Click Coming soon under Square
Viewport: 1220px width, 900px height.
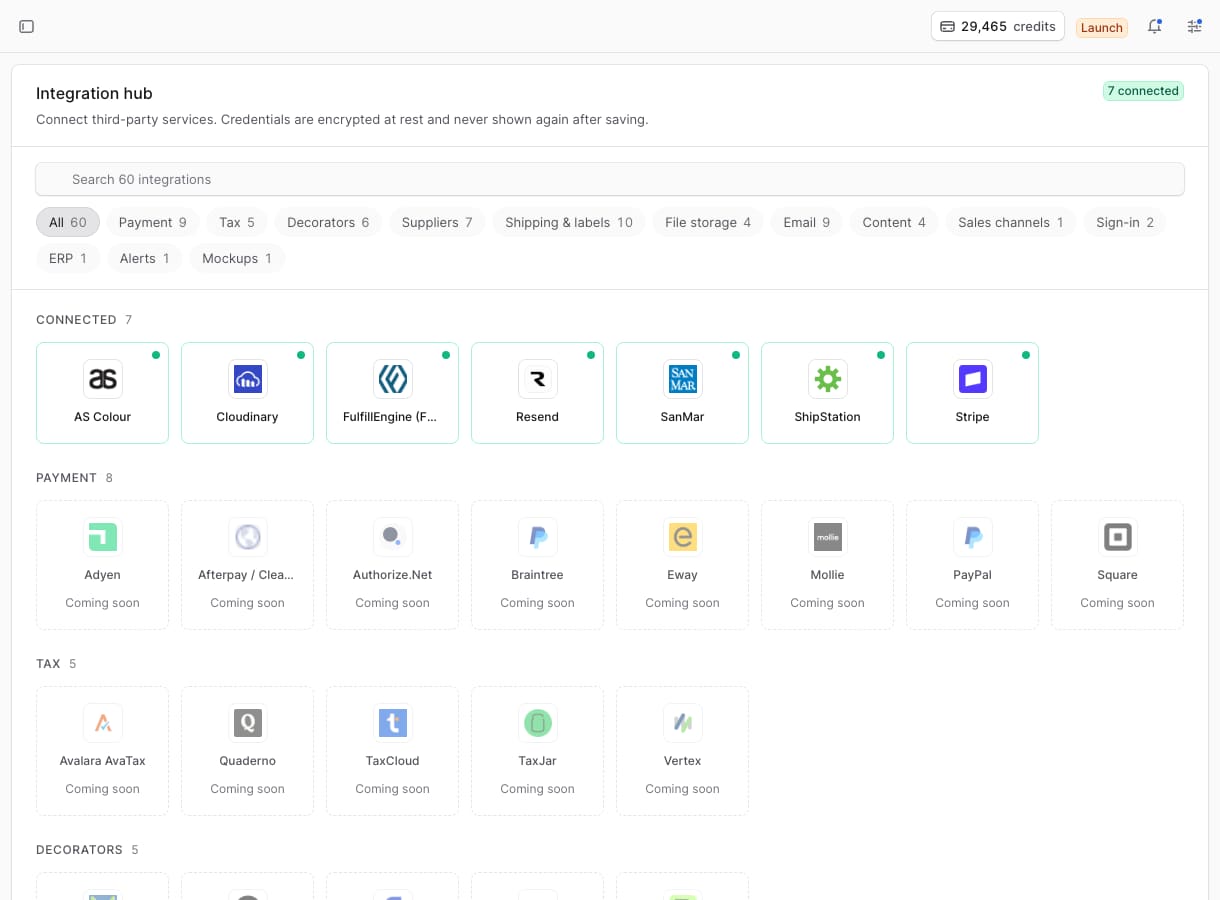[x=1118, y=603]
